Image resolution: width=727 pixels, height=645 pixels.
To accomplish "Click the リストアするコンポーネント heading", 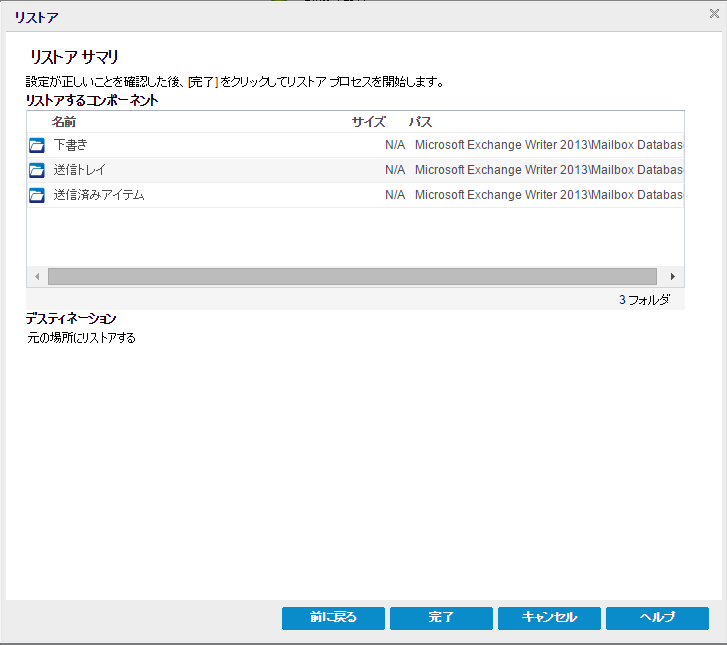I will pyautogui.click(x=92, y=101).
